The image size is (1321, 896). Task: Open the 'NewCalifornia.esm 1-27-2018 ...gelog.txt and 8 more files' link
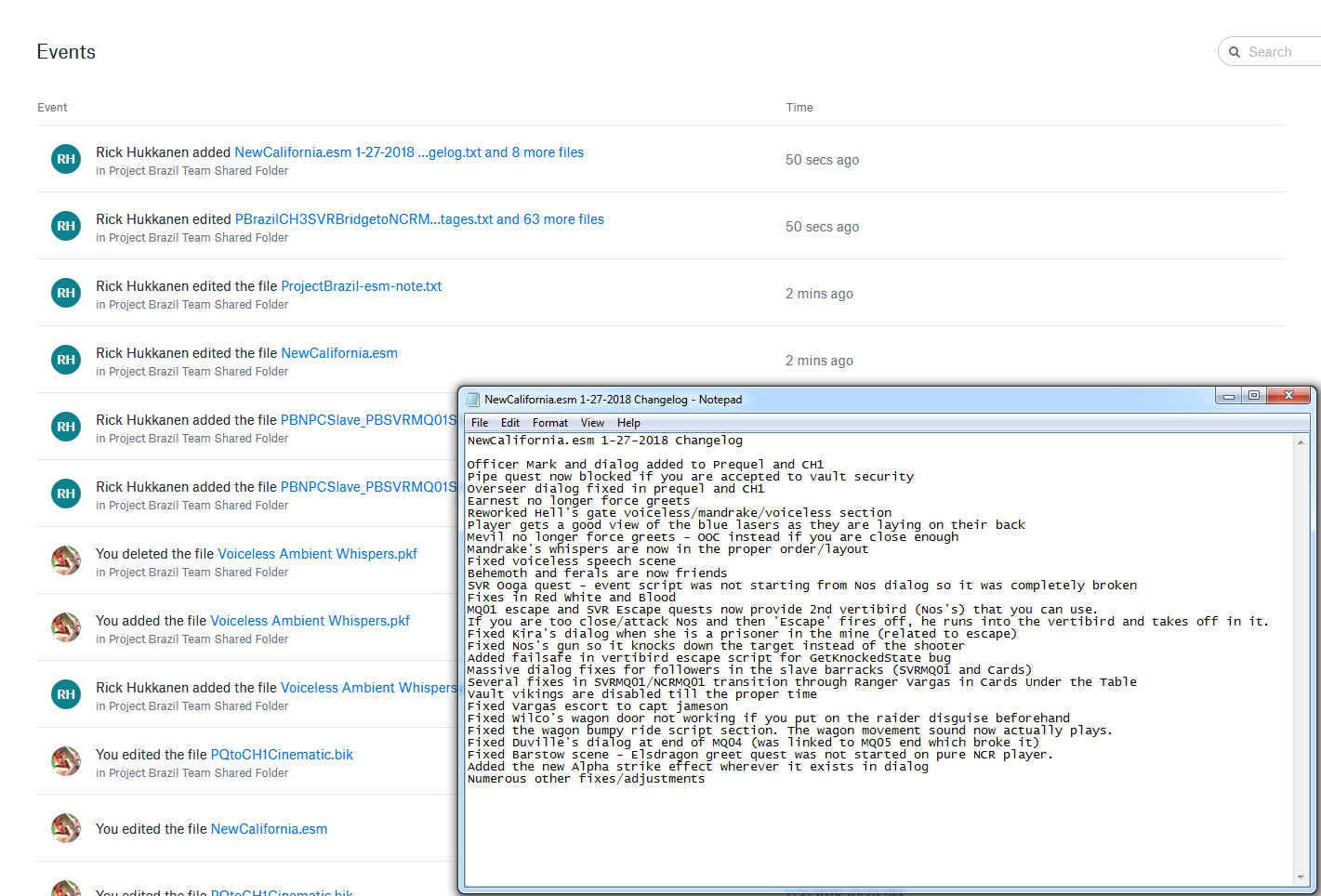pyautogui.click(x=409, y=152)
